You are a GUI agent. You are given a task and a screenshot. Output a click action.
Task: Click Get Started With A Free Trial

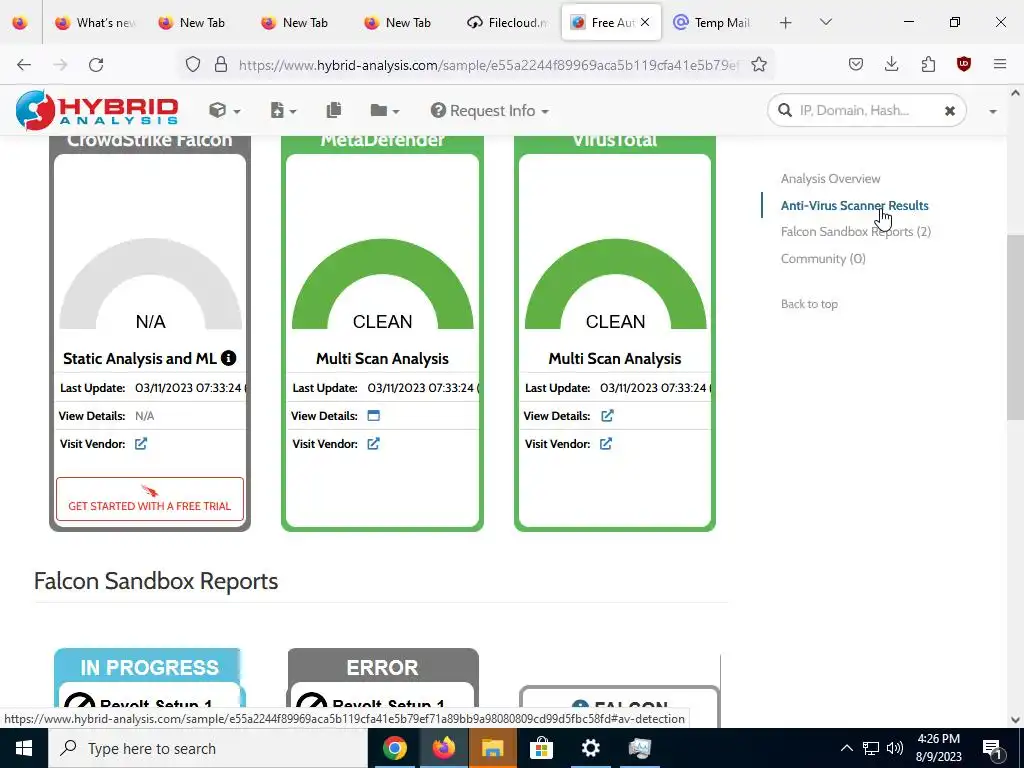[150, 499]
